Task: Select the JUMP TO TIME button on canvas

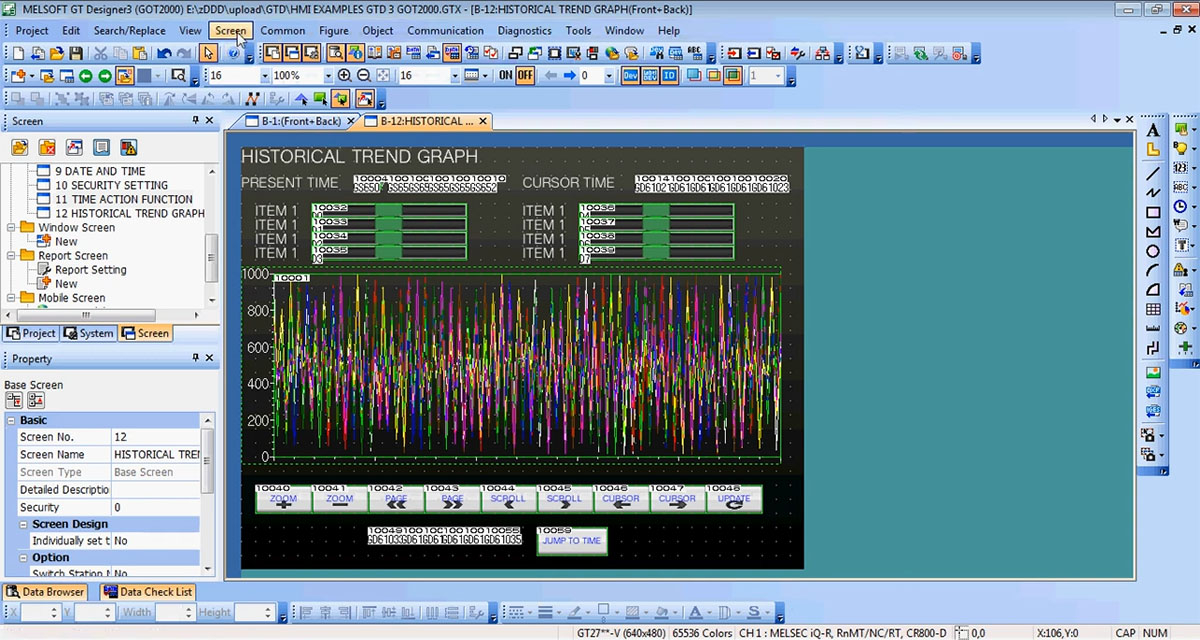Action: [x=571, y=541]
